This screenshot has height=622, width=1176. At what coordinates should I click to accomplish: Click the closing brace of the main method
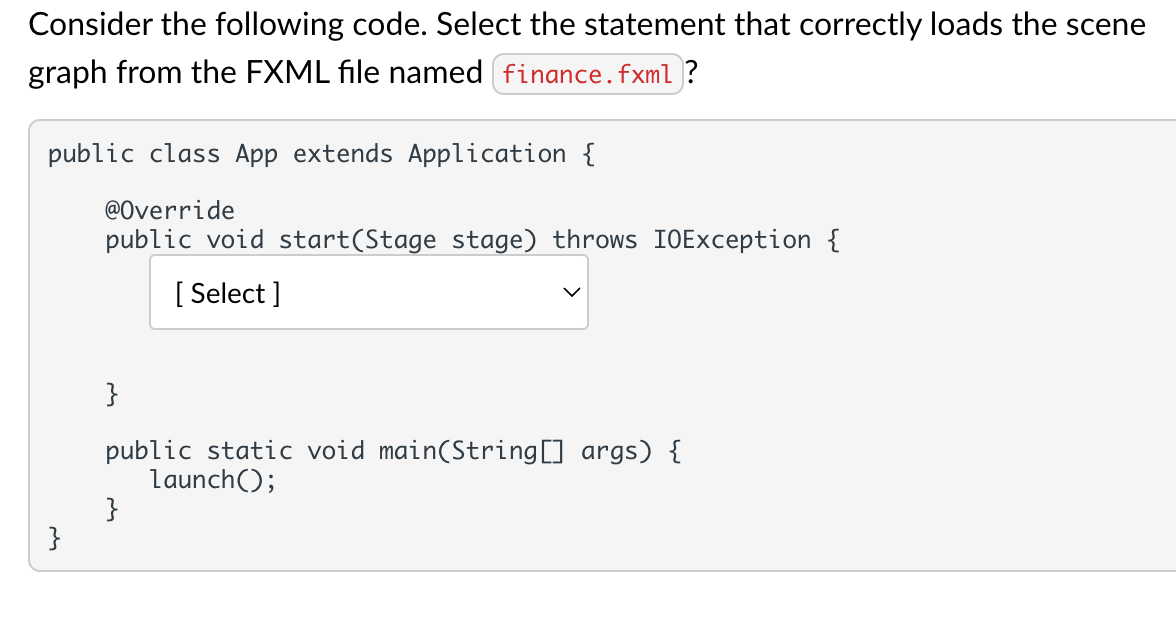pos(112,509)
